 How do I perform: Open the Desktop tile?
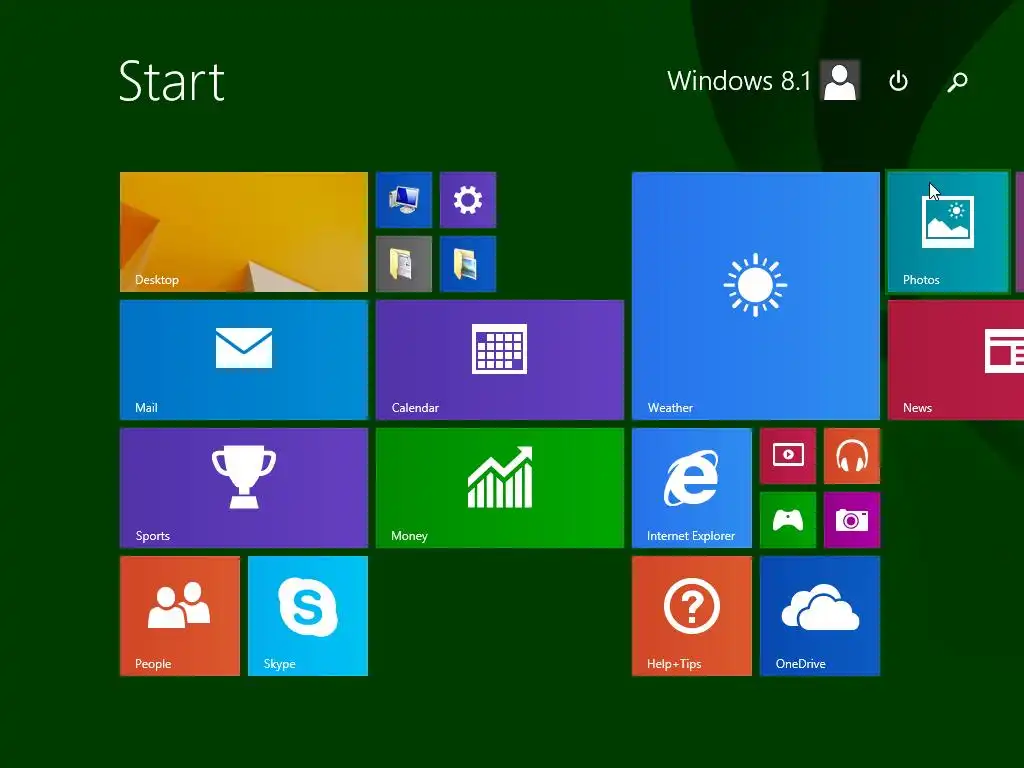244,232
